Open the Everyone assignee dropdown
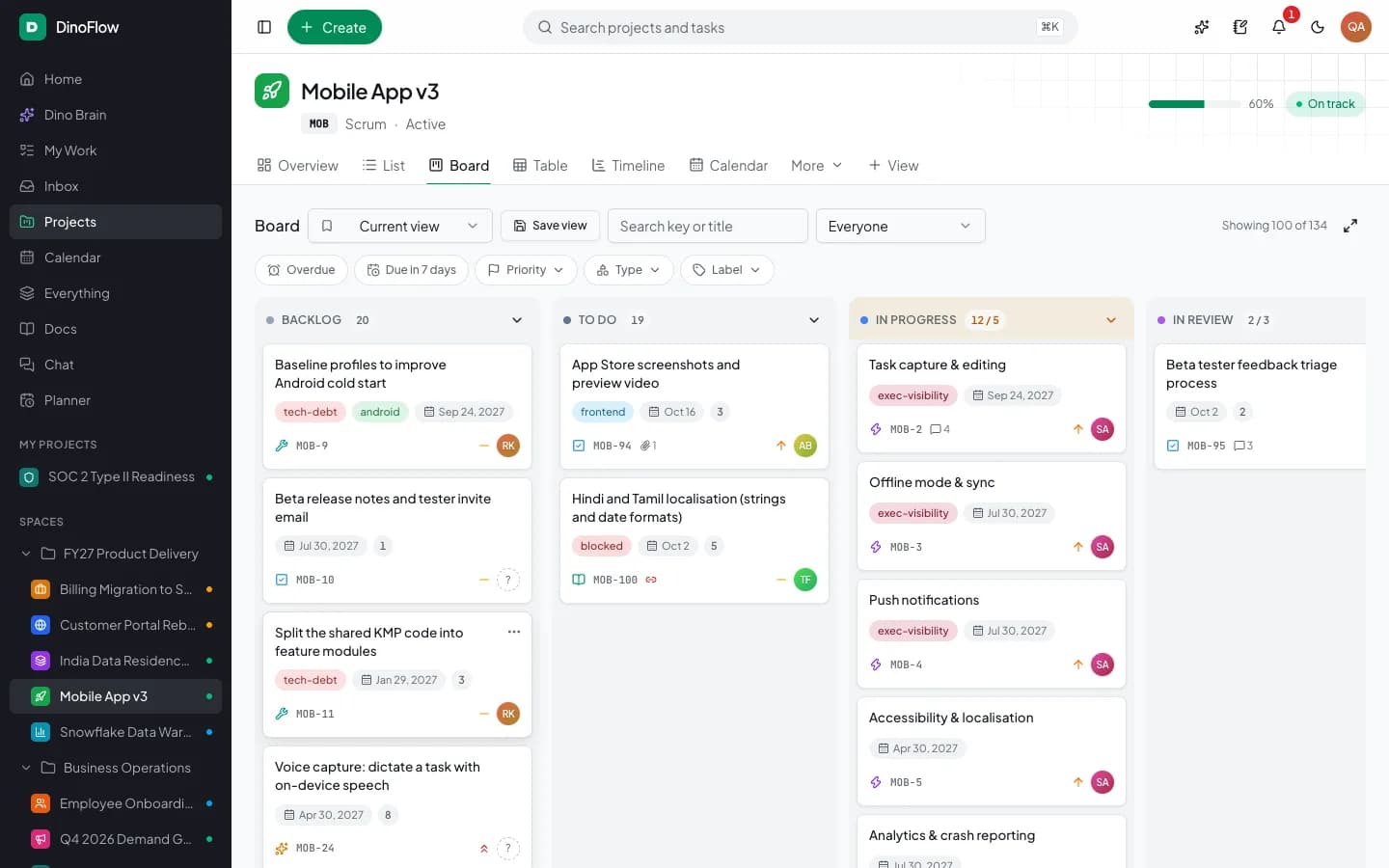The image size is (1389, 868). pyautogui.click(x=901, y=226)
